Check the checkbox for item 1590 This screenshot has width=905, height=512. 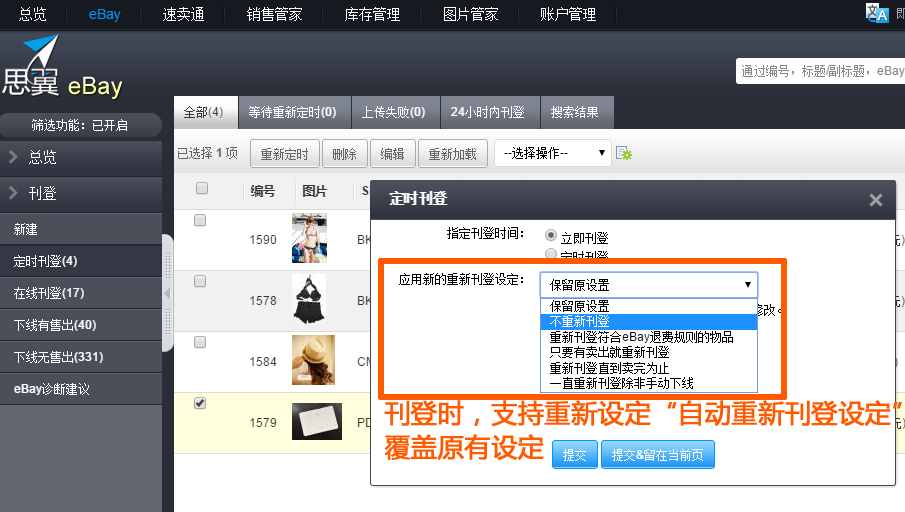pos(200,220)
